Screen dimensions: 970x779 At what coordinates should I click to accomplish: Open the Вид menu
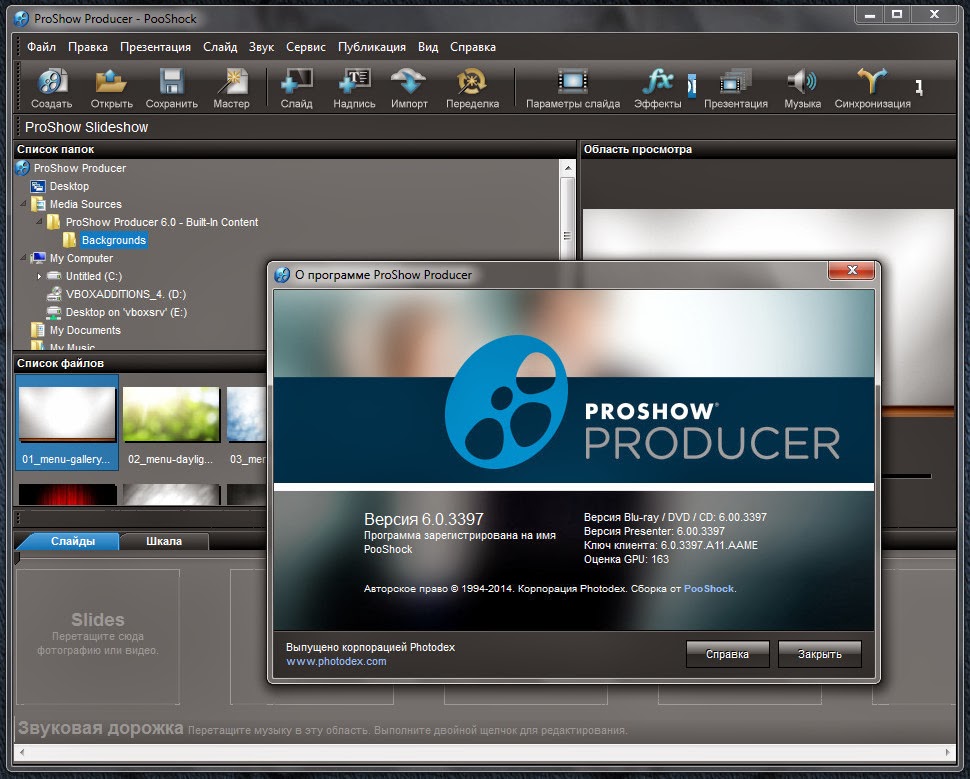click(427, 47)
